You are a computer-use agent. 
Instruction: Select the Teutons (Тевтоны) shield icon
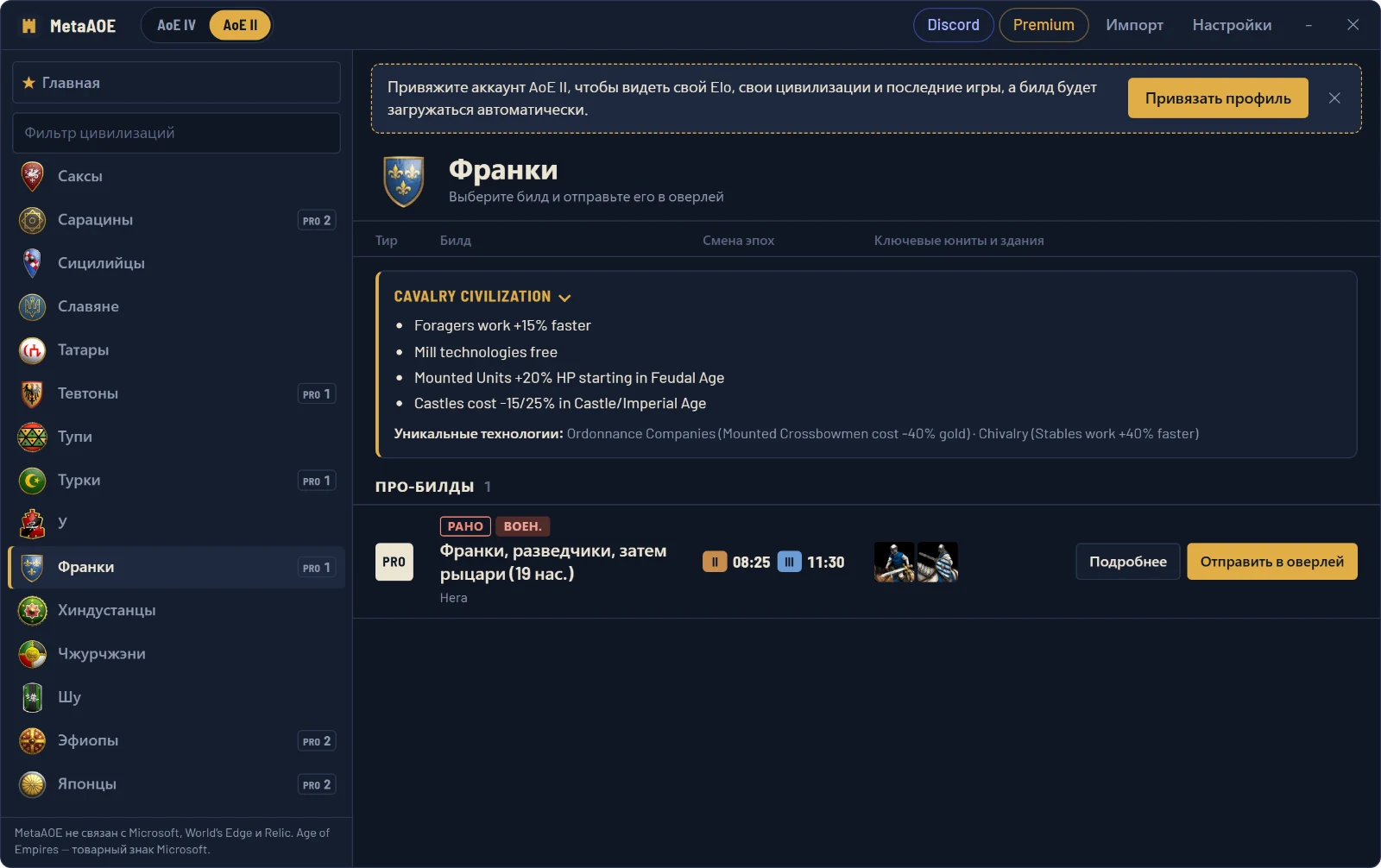[x=33, y=393]
